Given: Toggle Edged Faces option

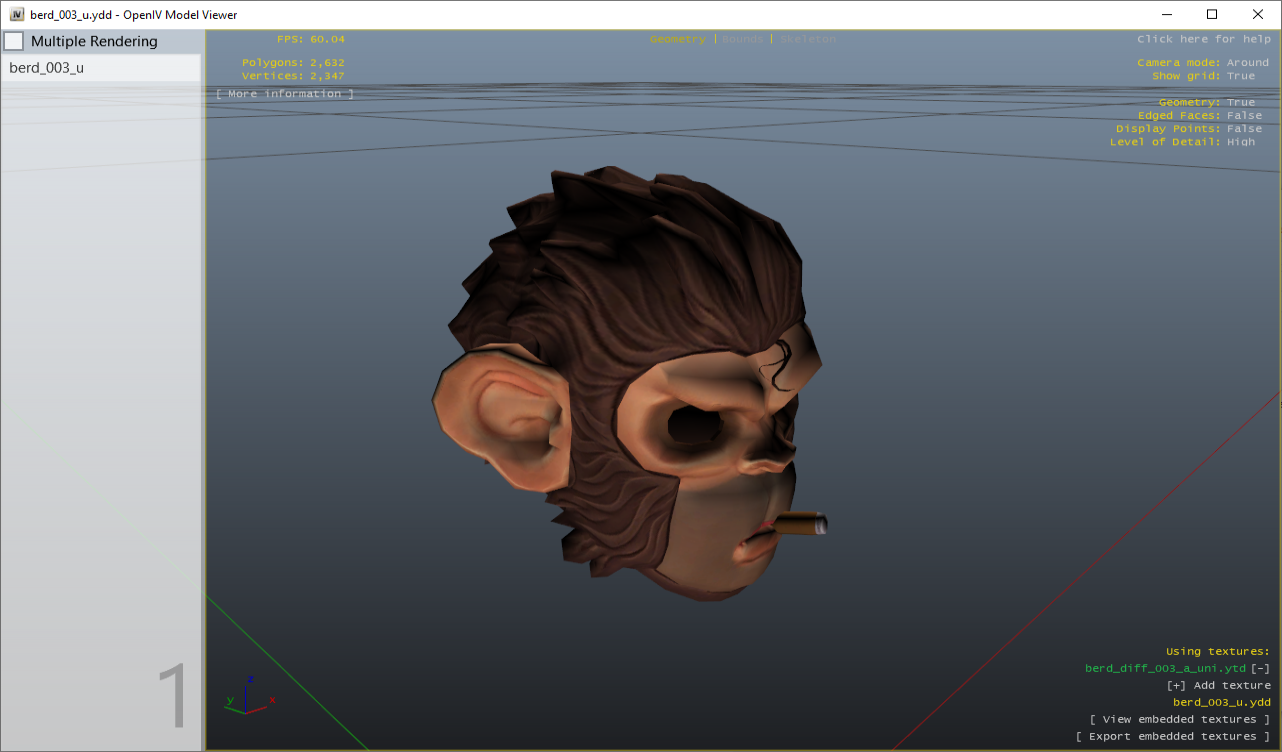Looking at the screenshot, I should [x=1244, y=116].
